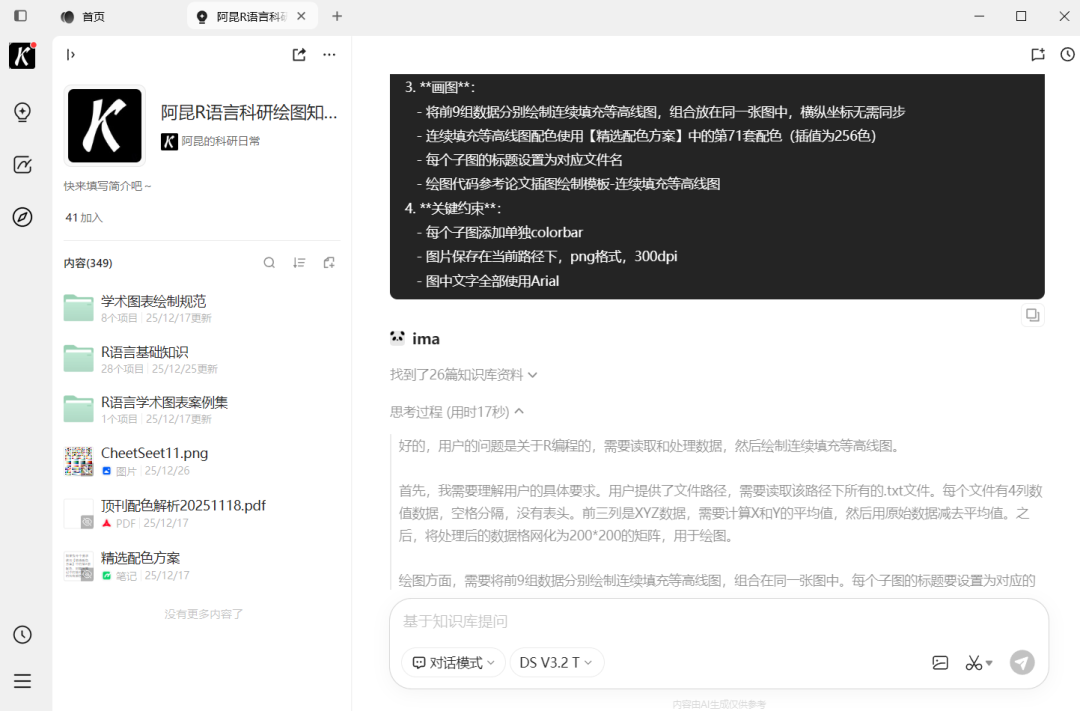Close the 阿昆R语言科研 tab
1080x711 pixels.
[x=301, y=16]
